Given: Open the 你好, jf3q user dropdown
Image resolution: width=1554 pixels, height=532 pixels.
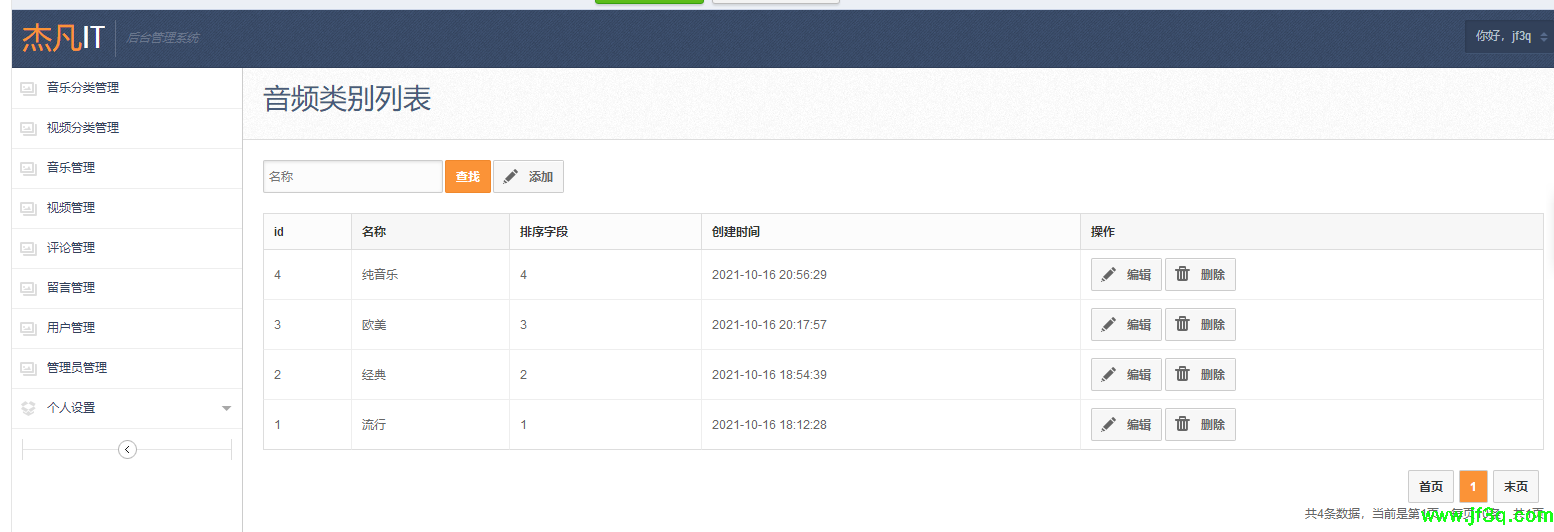Looking at the screenshot, I should (1510, 37).
